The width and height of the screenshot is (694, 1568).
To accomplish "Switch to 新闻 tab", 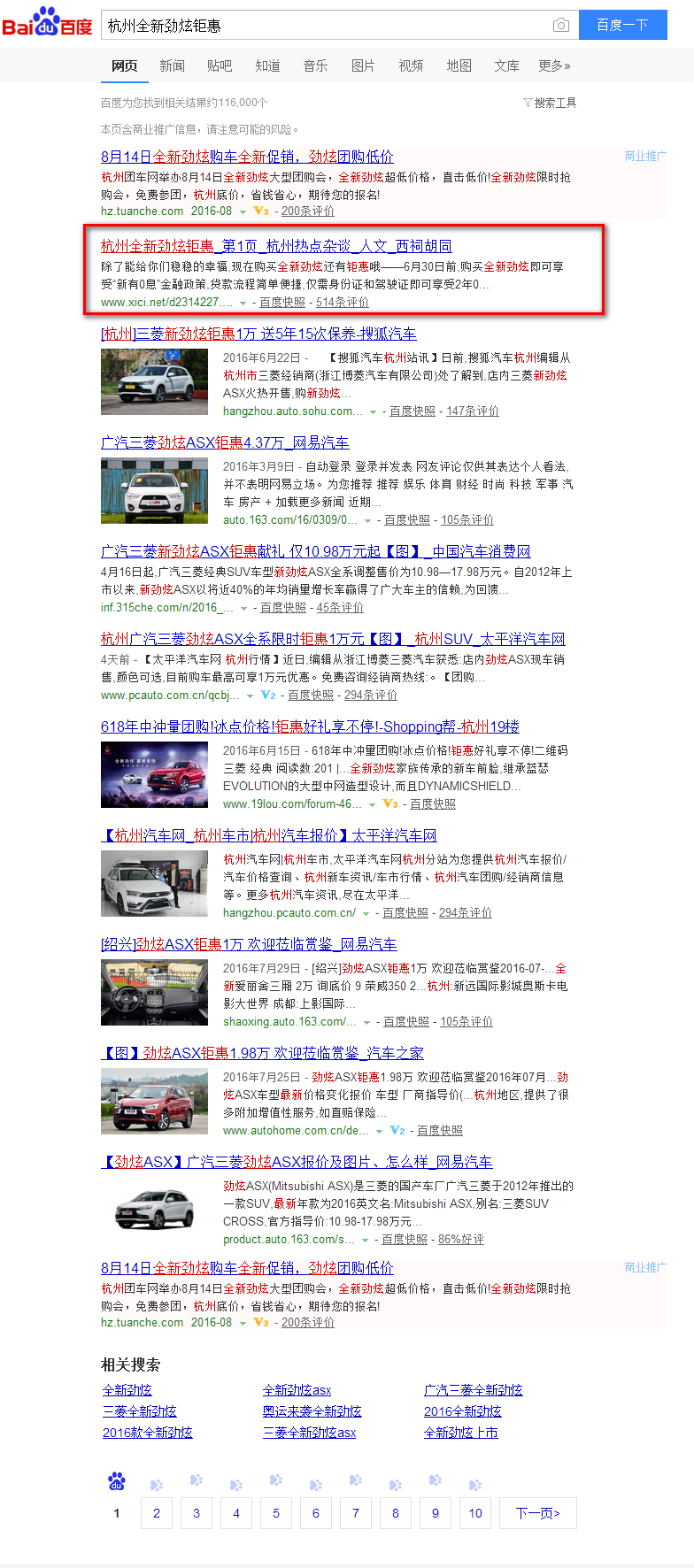I will click(x=172, y=65).
